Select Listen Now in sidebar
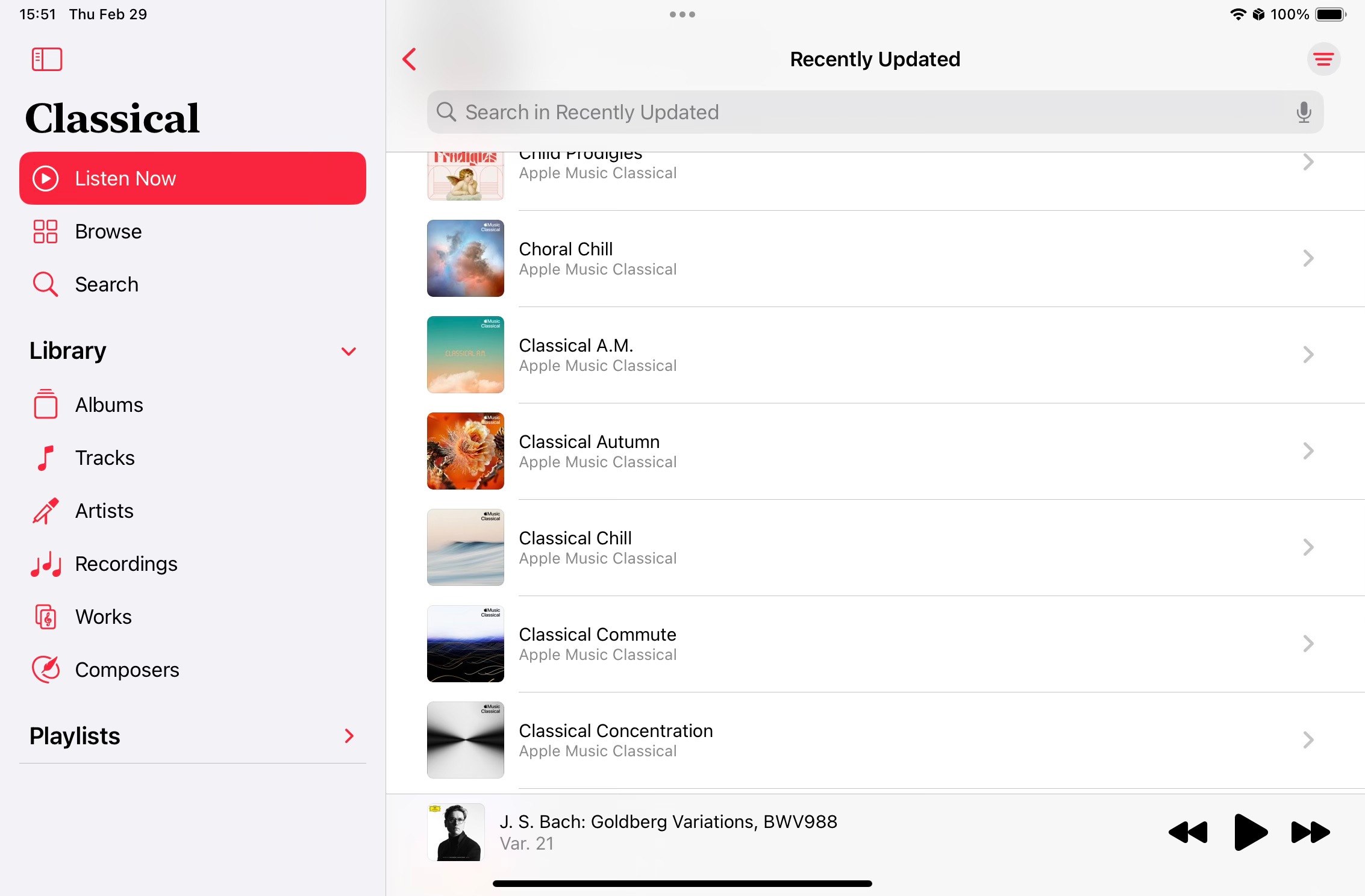1365x896 pixels. 193,178
